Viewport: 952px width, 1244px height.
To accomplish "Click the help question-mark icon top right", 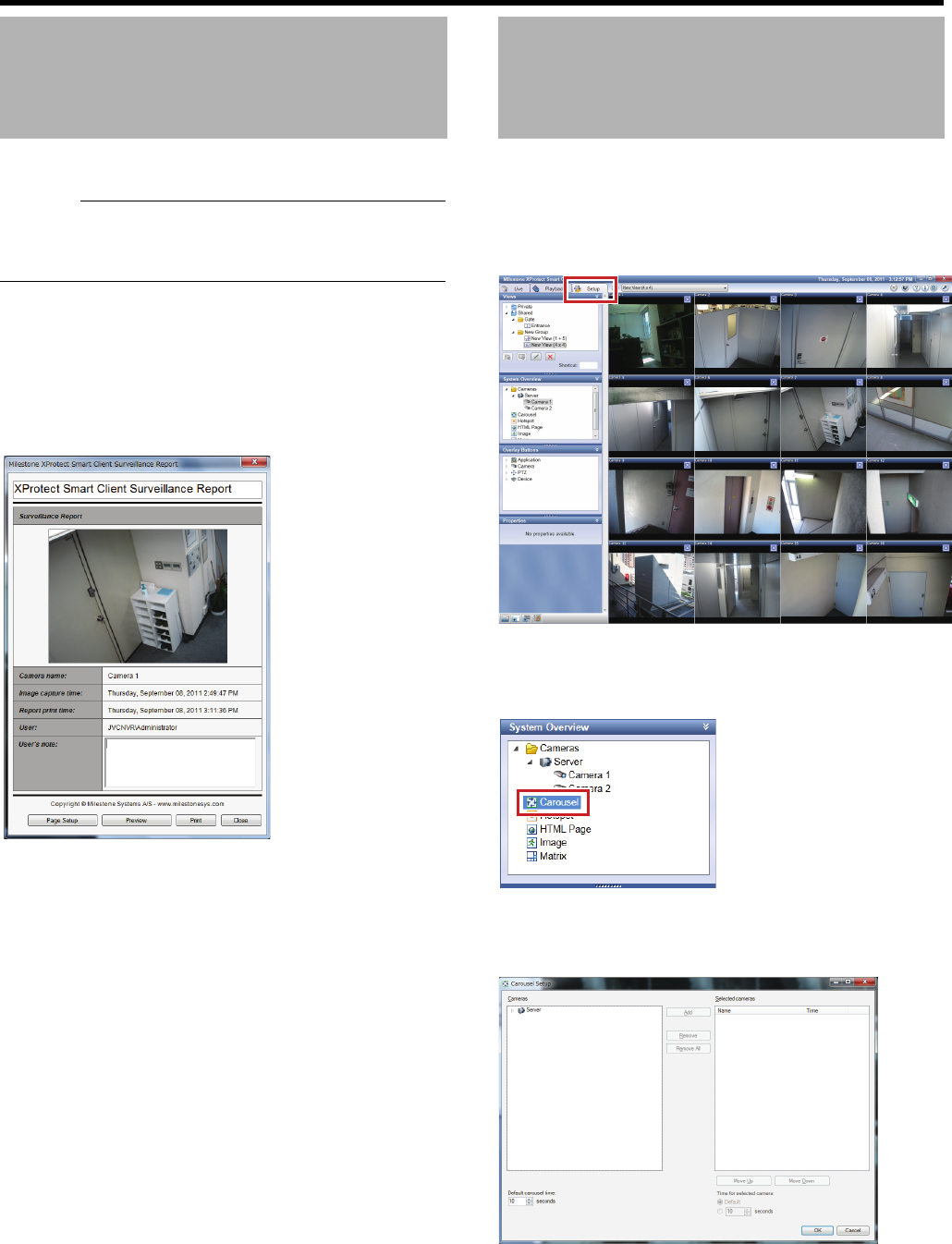I will [914, 288].
